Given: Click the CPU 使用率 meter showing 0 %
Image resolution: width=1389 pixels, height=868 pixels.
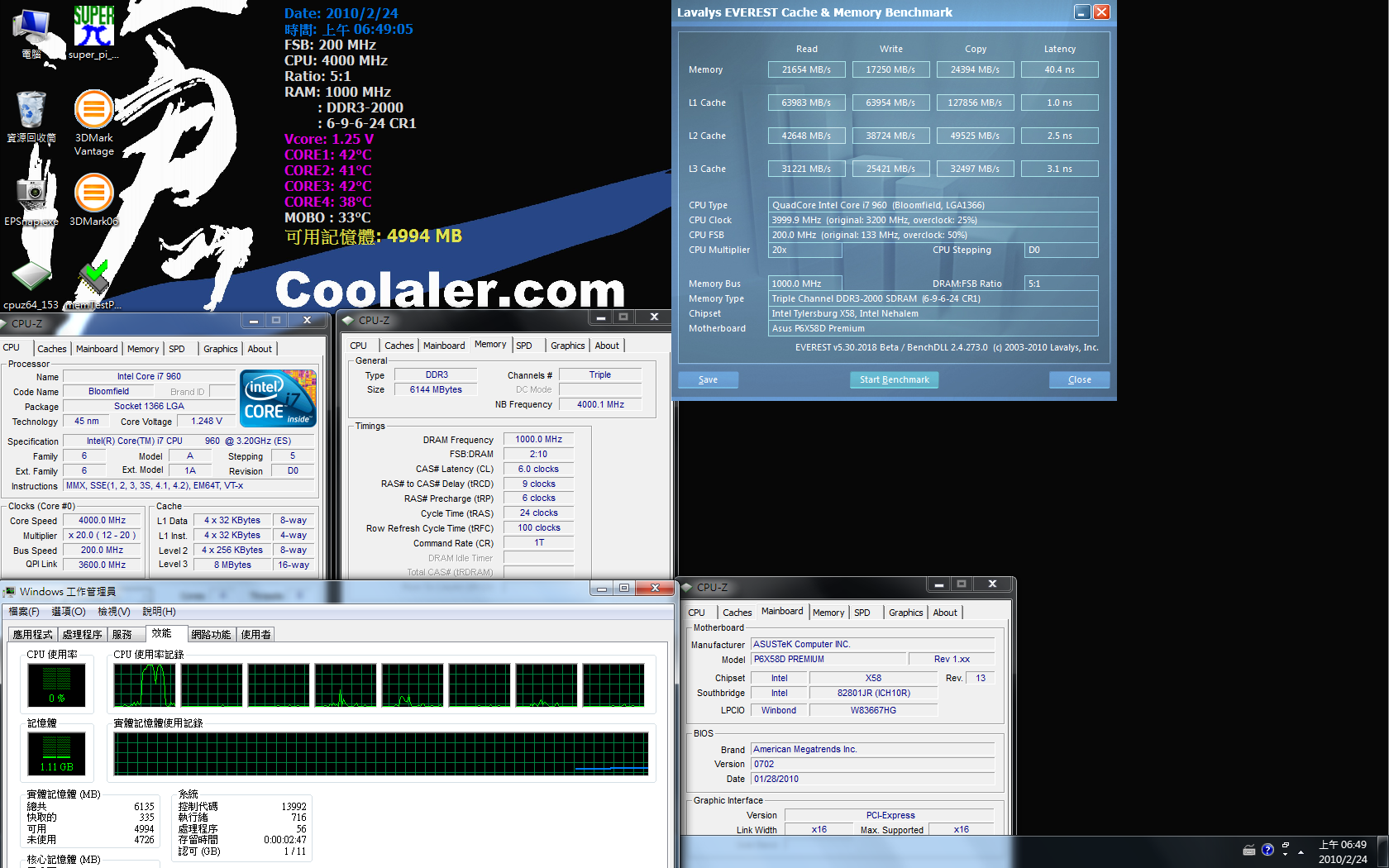Looking at the screenshot, I should [56, 684].
